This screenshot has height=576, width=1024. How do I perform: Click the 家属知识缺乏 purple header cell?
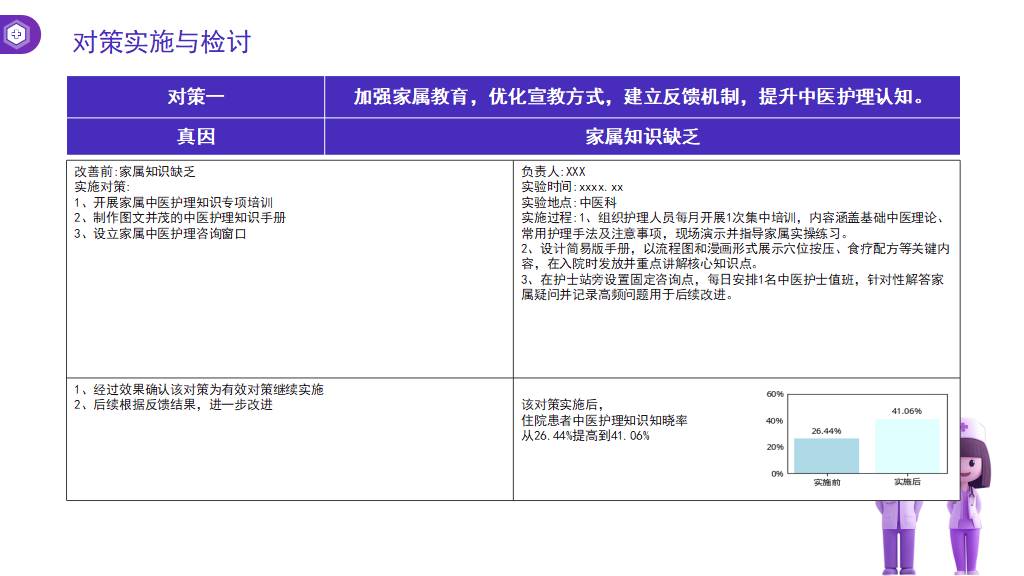tap(641, 137)
